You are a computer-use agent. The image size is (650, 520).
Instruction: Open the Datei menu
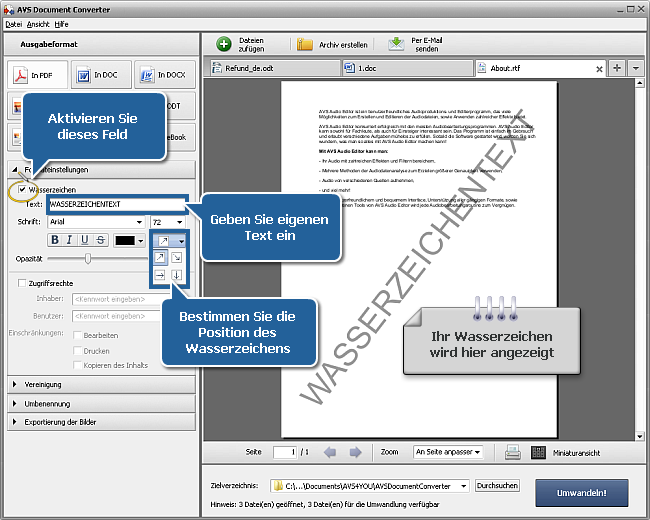pos(13,24)
